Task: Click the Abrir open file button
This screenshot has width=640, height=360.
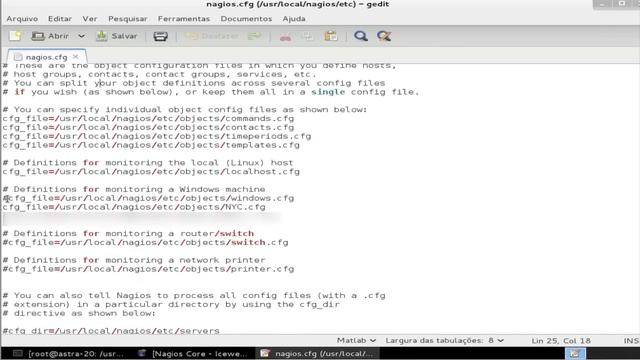Action: point(50,36)
